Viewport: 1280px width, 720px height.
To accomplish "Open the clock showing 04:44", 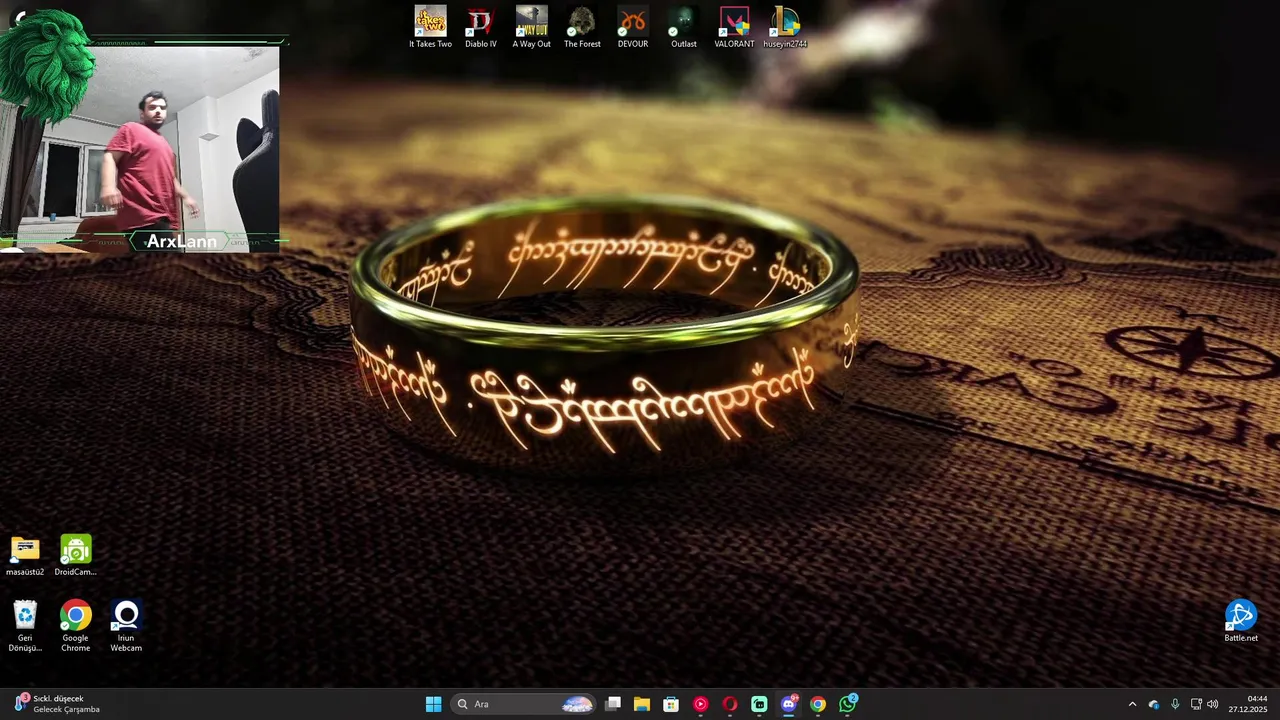I will click(x=1247, y=704).
